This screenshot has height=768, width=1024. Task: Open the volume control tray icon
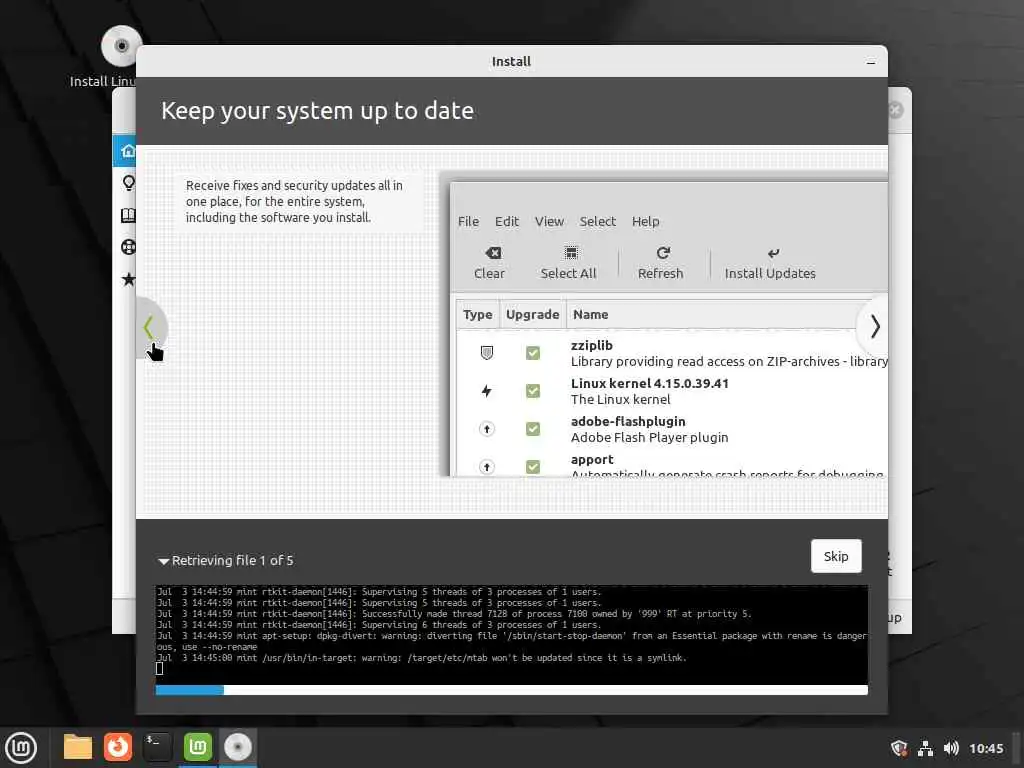coord(951,748)
